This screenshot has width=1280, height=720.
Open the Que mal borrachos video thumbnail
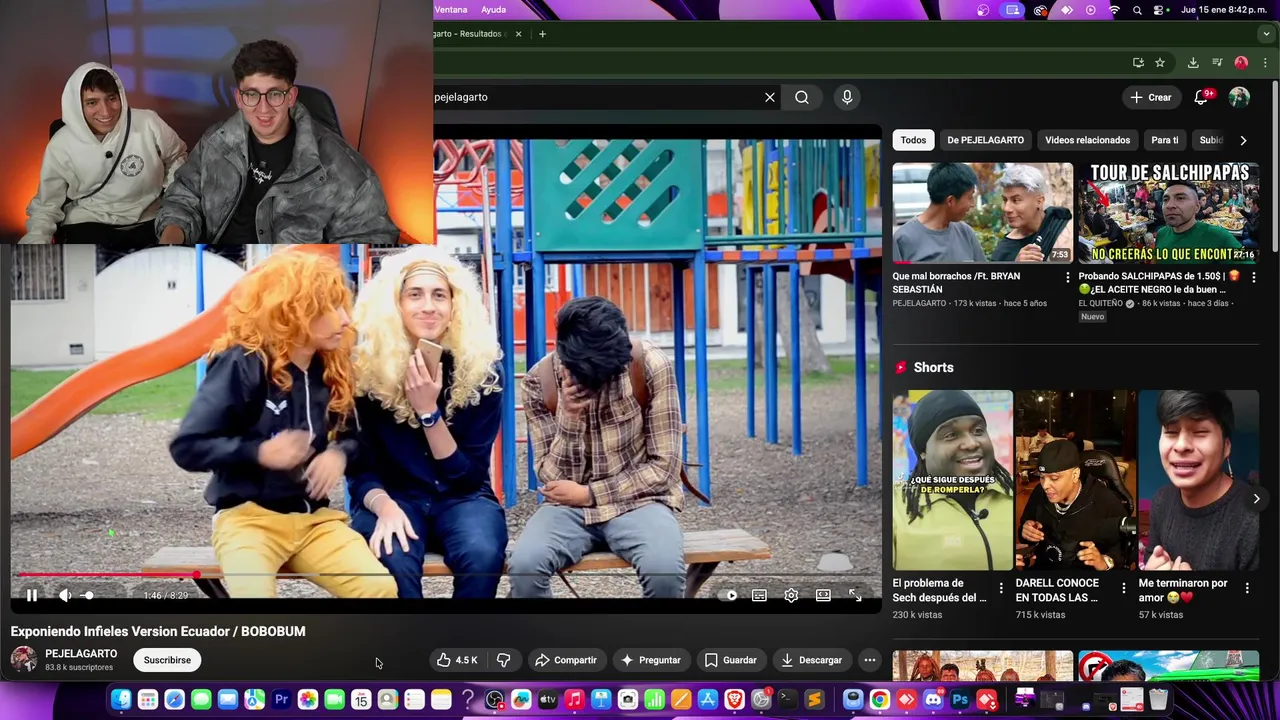click(983, 213)
